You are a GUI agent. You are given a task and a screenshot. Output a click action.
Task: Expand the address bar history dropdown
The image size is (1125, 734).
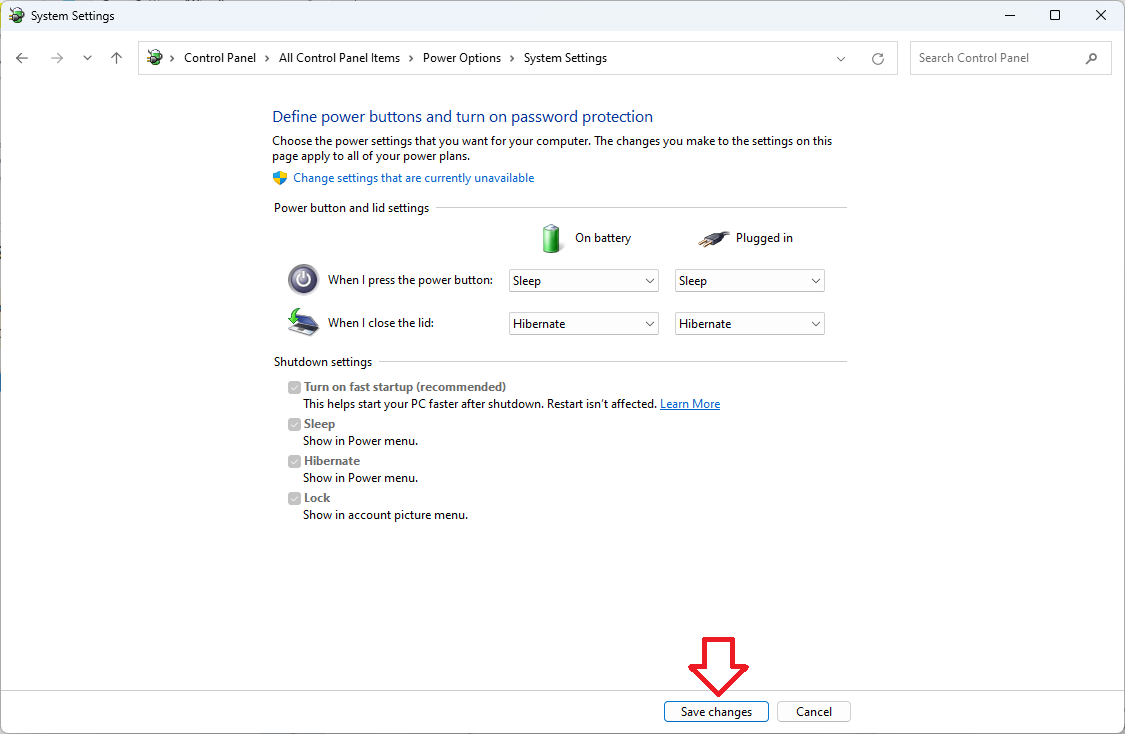[841, 58]
